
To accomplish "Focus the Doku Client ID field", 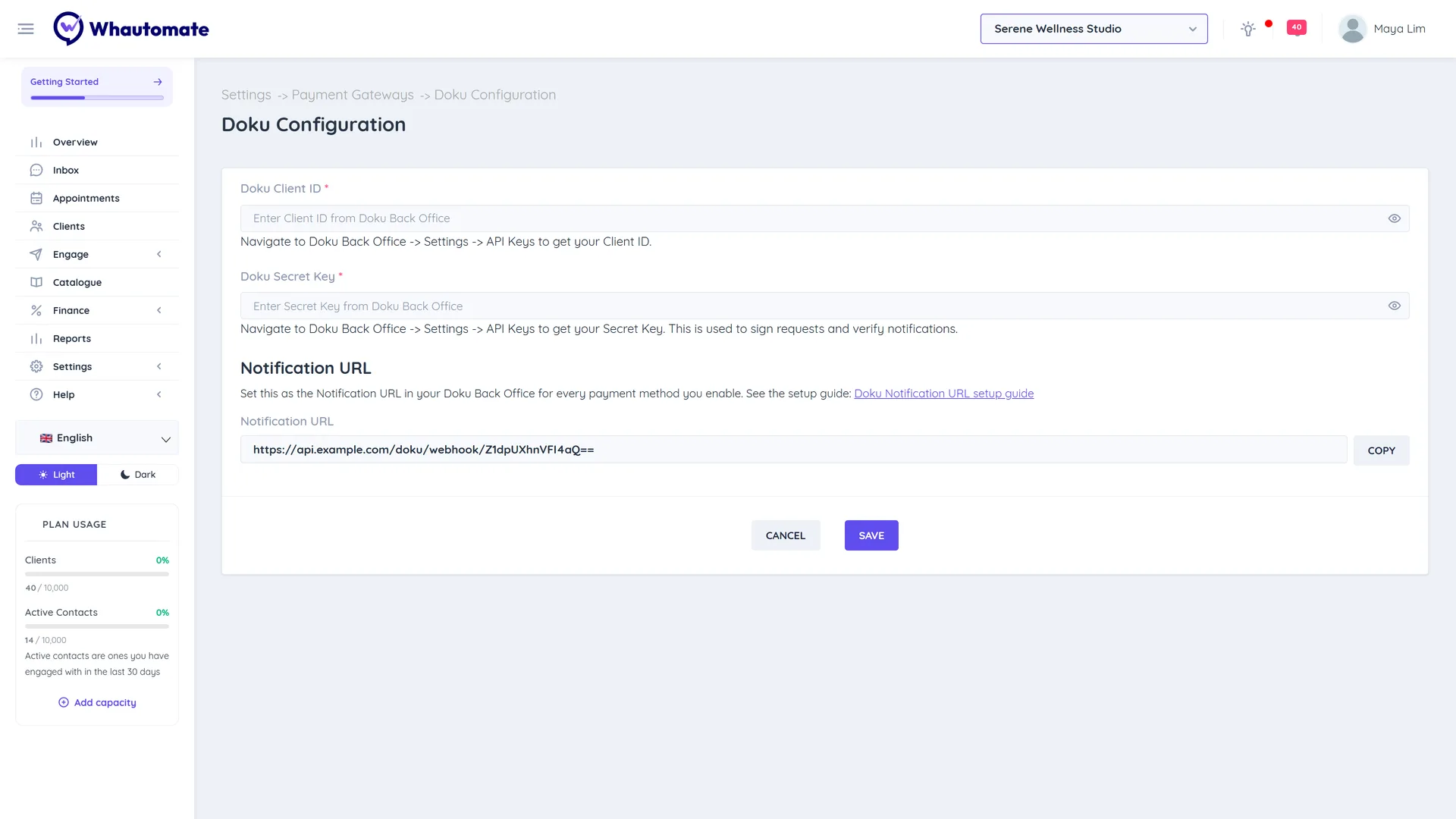I will (x=825, y=218).
